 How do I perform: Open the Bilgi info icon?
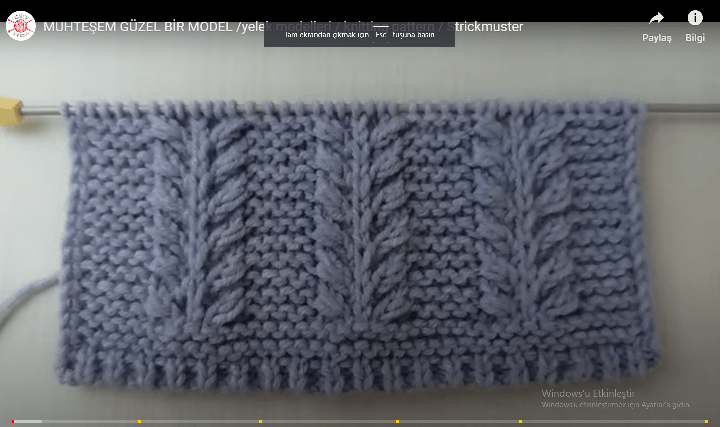[x=695, y=18]
